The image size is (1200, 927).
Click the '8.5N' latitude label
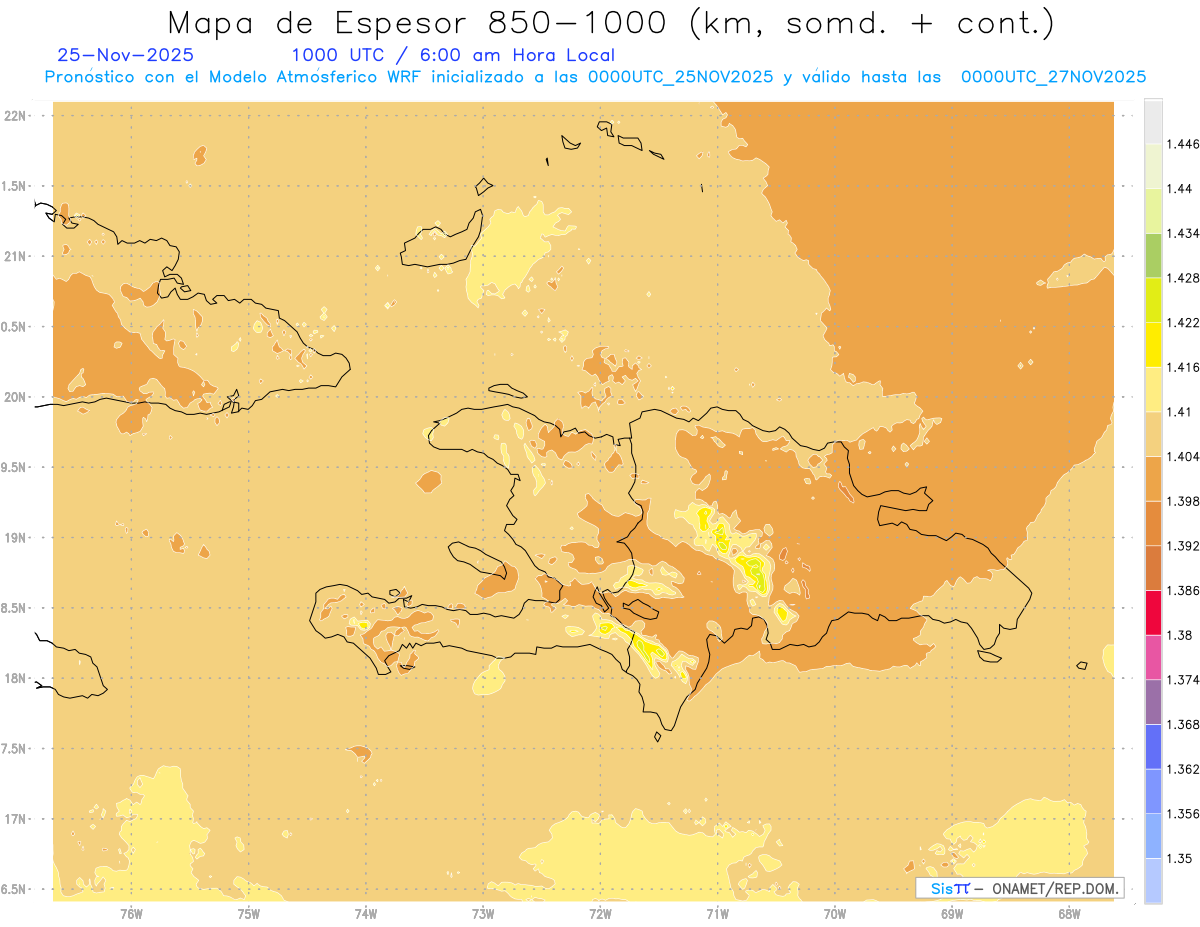15,608
